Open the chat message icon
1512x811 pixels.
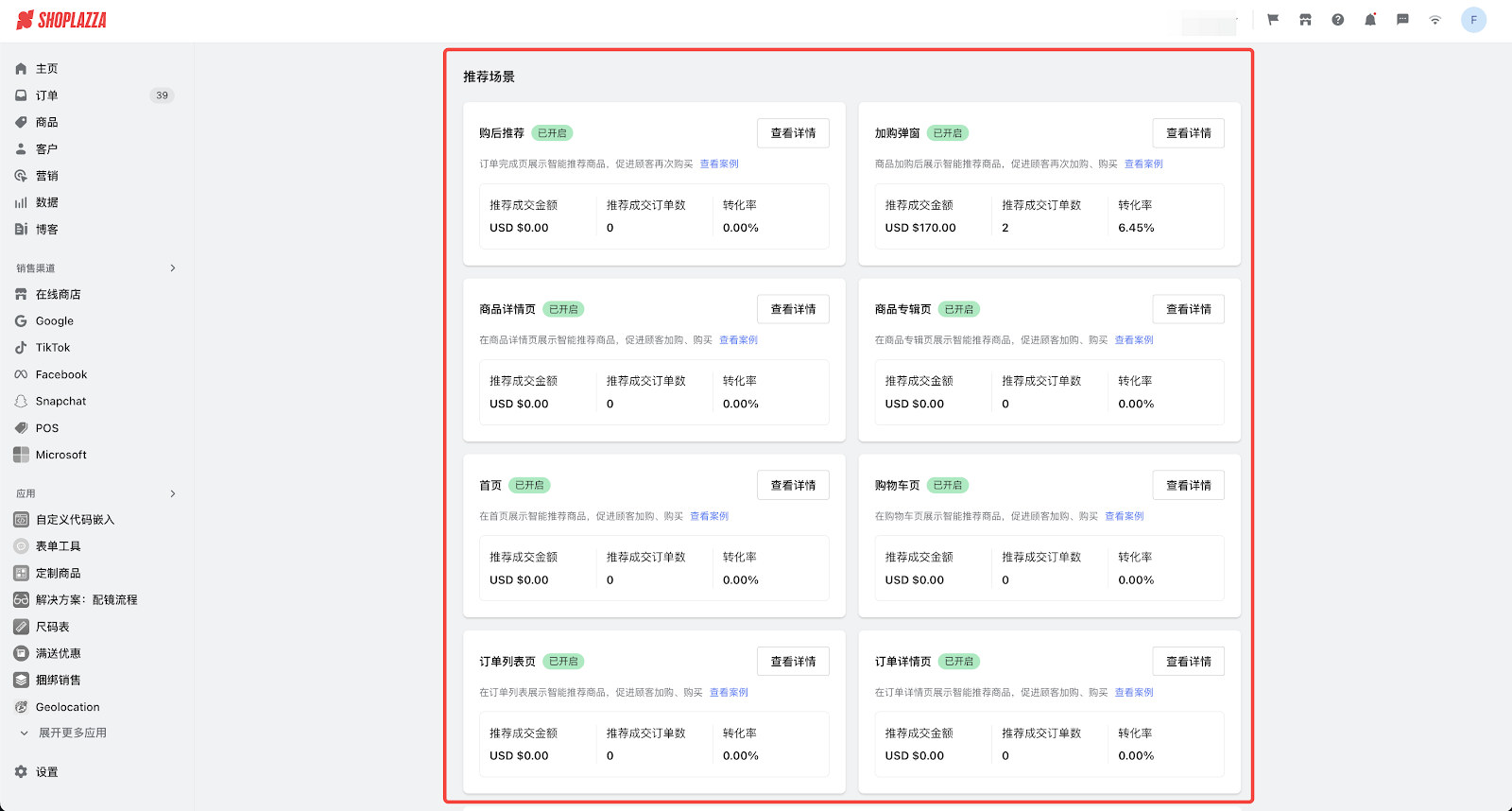(x=1402, y=20)
